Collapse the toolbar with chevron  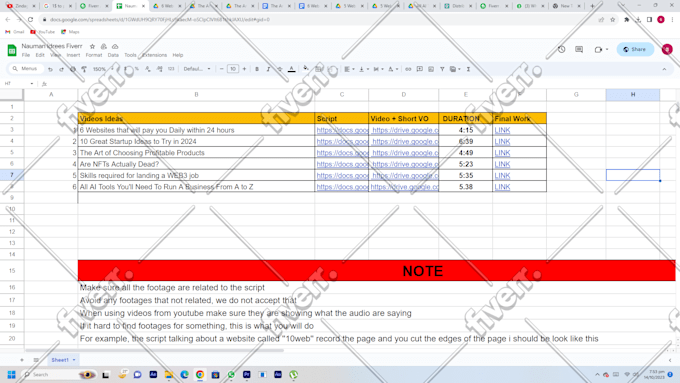664,69
